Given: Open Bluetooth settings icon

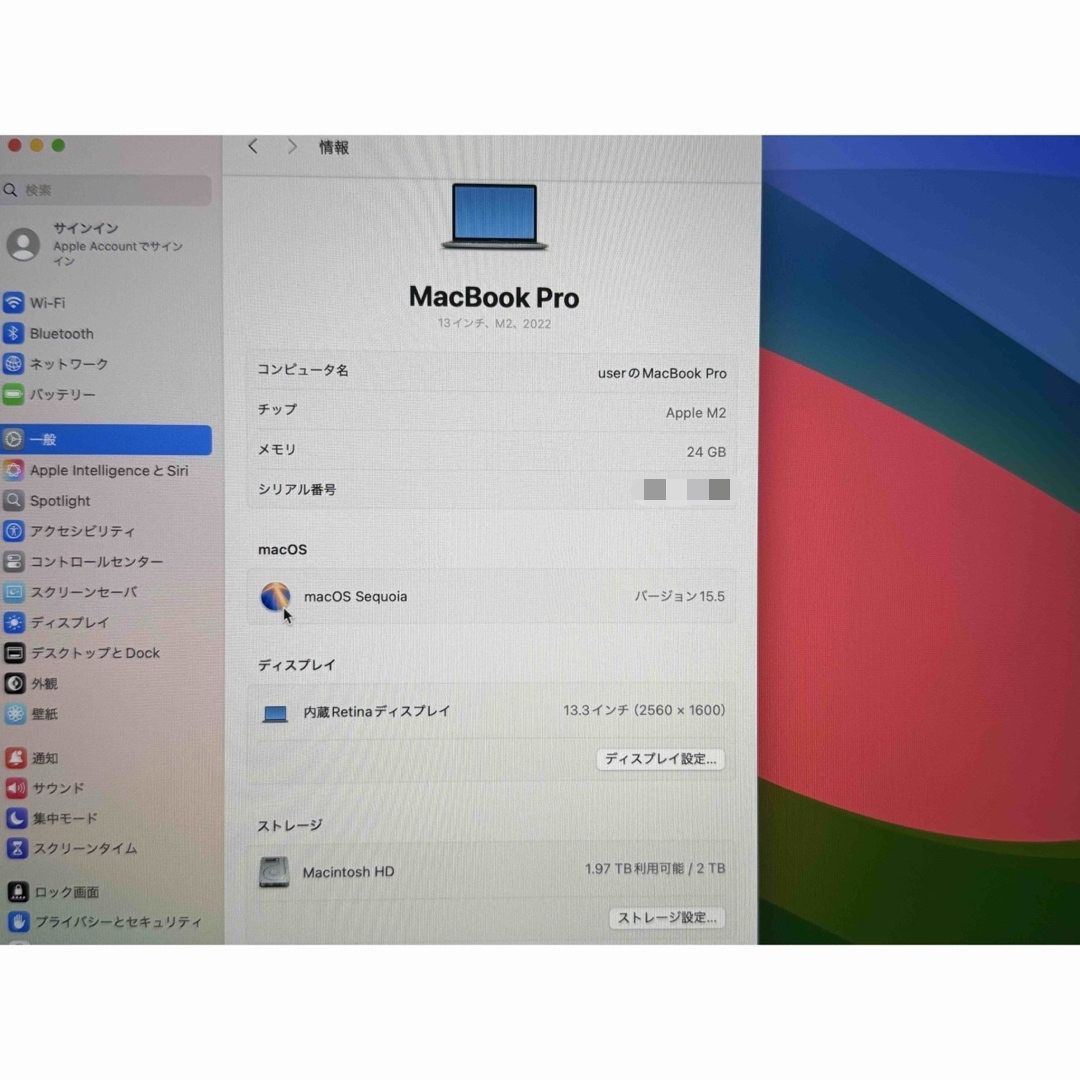Looking at the screenshot, I should pyautogui.click(x=13, y=333).
